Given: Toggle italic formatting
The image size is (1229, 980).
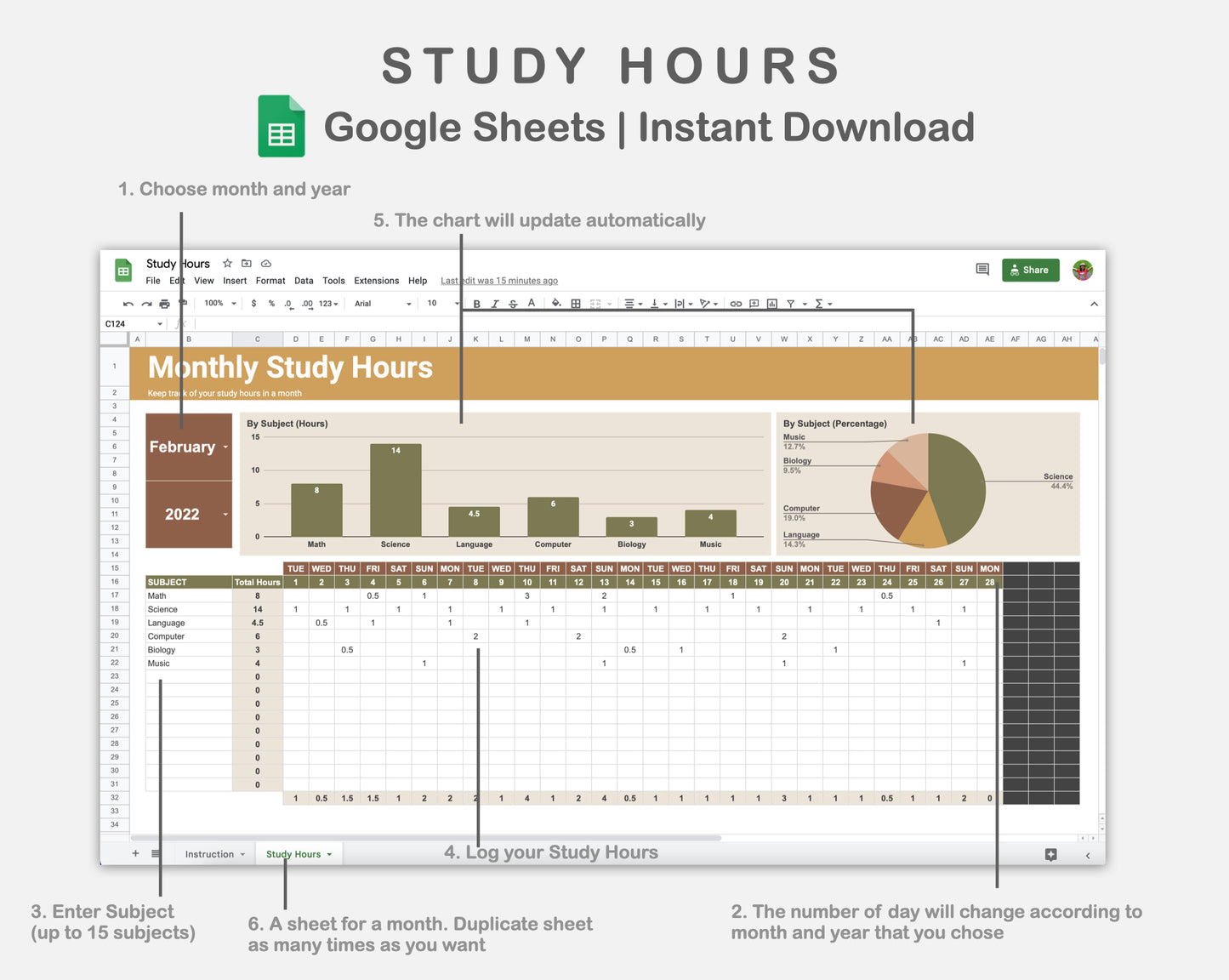Looking at the screenshot, I should point(495,303).
